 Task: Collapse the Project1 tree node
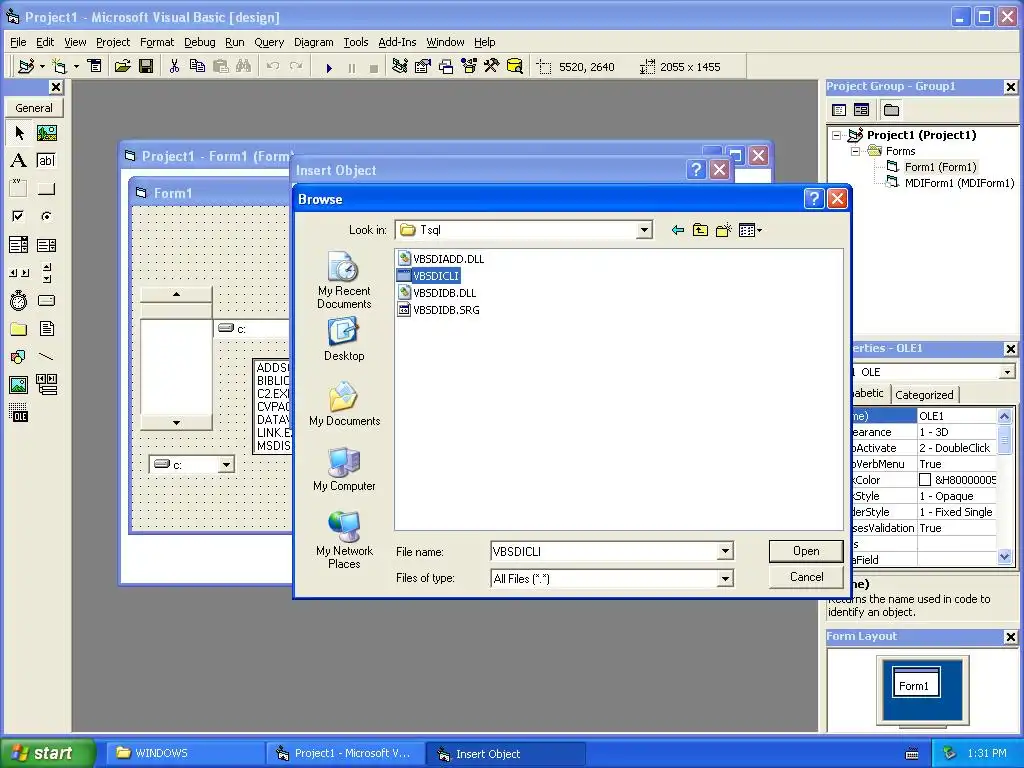[837, 136]
